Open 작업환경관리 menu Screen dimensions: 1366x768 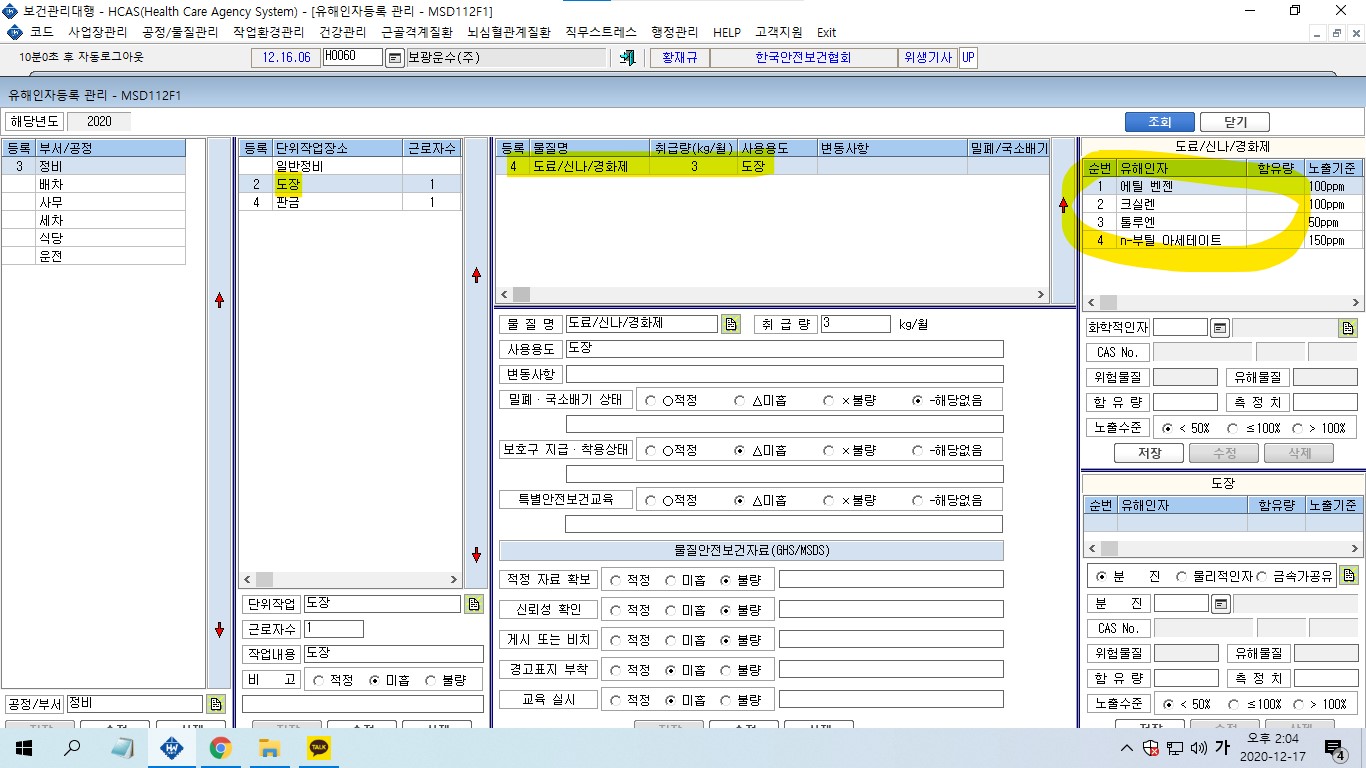point(268,32)
